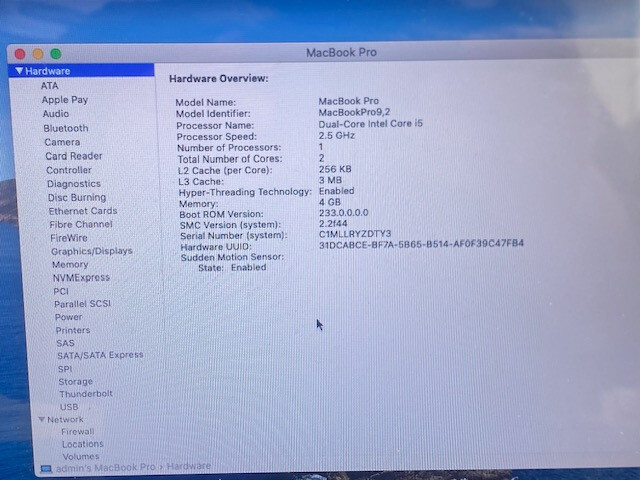Image resolution: width=640 pixels, height=480 pixels.
Task: Click admin's MacBook Pro in path bar
Action: [x=105, y=468]
